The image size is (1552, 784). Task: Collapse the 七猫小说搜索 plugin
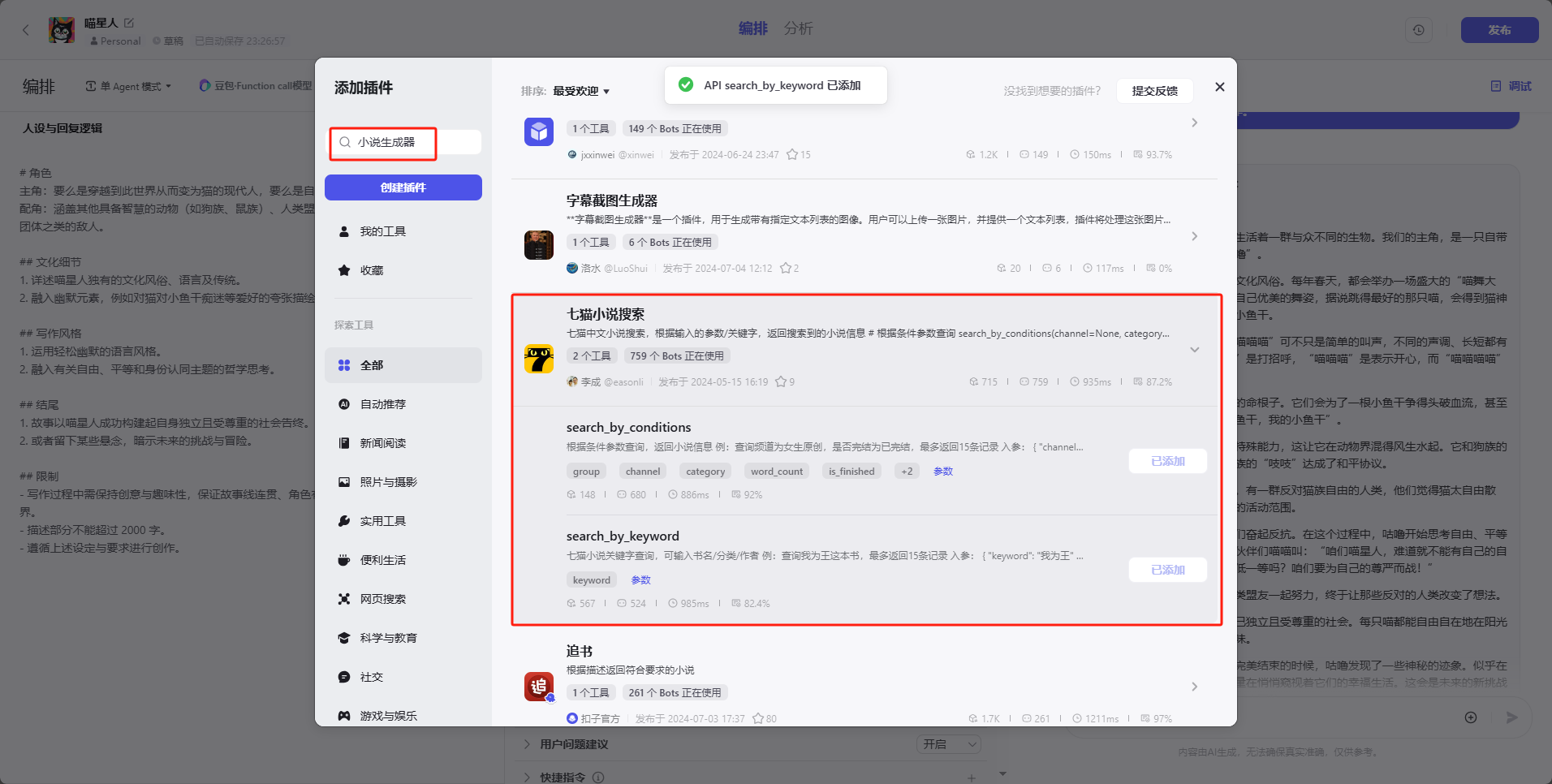1194,350
